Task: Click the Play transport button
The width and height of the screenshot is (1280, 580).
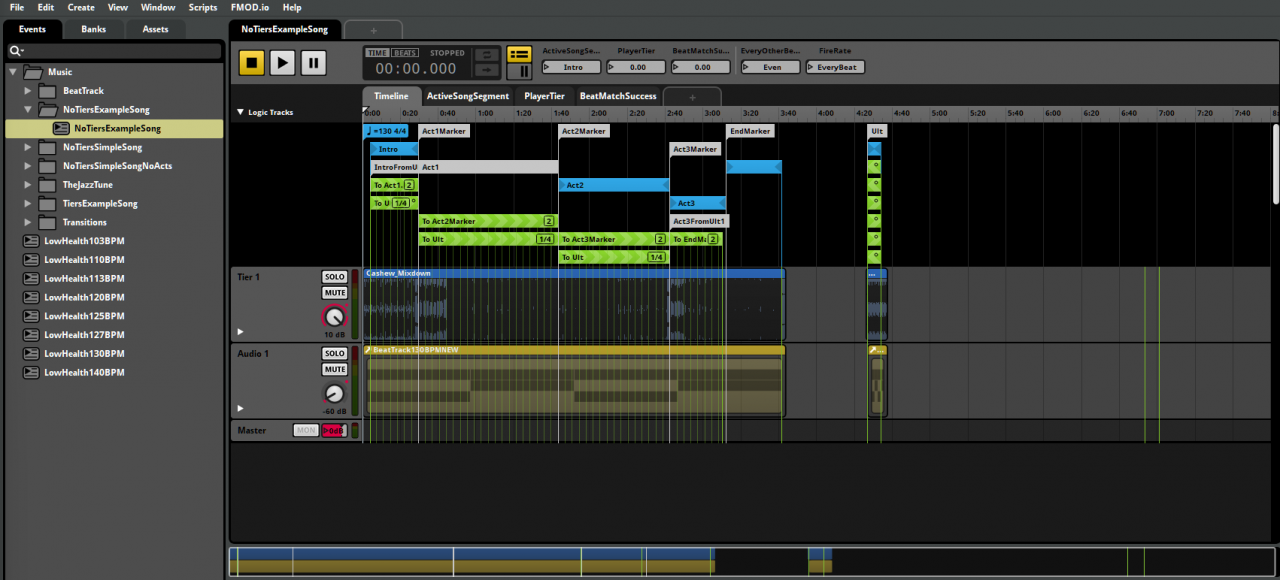Action: (x=283, y=63)
